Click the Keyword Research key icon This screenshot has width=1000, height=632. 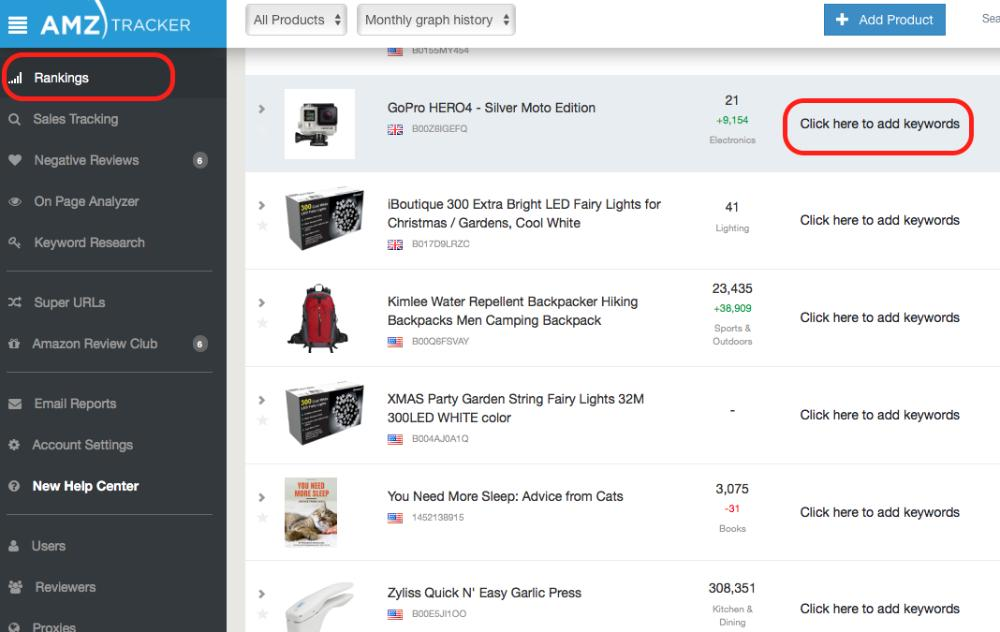pyautogui.click(x=15, y=242)
